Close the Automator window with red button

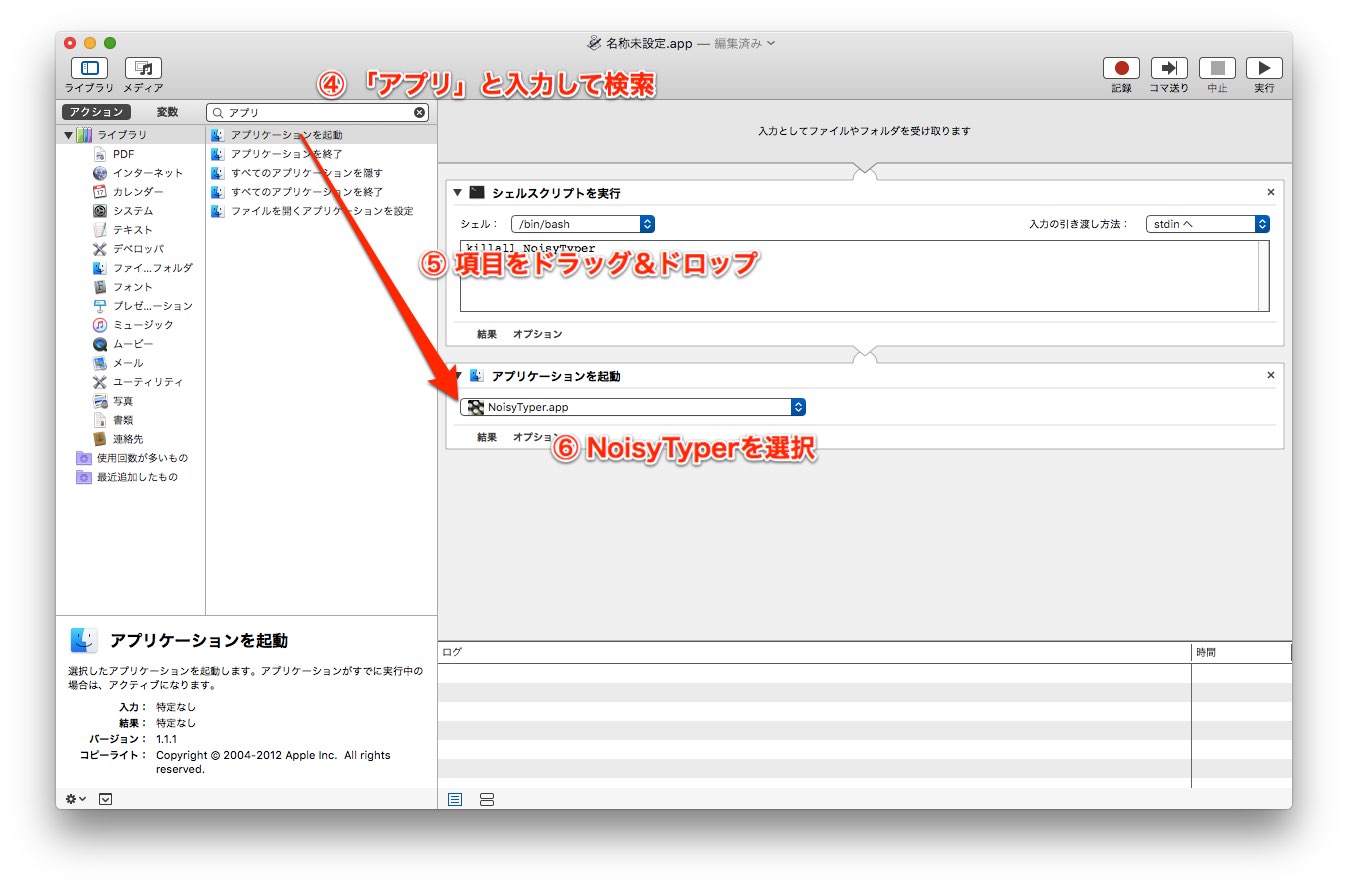pos(70,43)
